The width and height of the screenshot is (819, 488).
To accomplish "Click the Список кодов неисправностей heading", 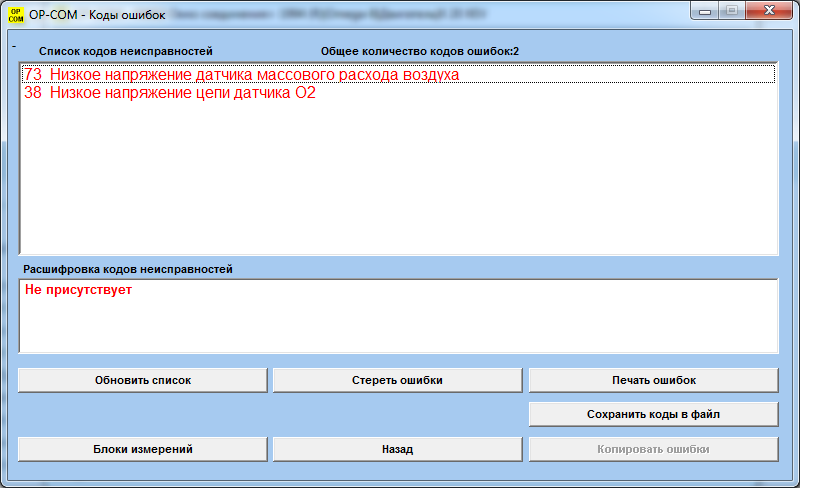I will point(126,51).
